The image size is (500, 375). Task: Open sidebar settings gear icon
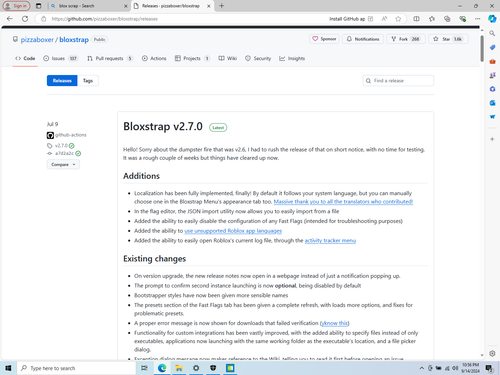click(x=492, y=353)
